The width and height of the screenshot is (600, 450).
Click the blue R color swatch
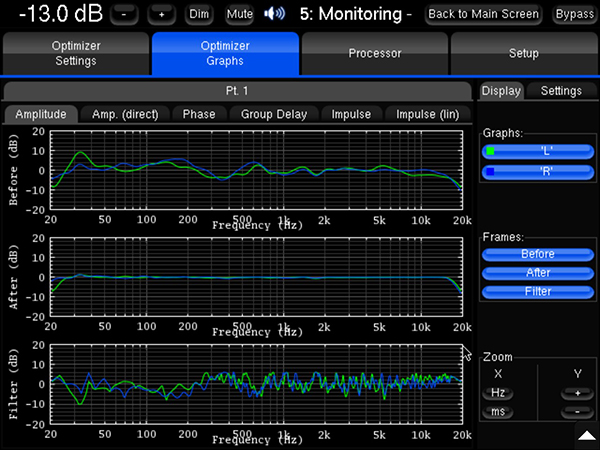coord(490,171)
